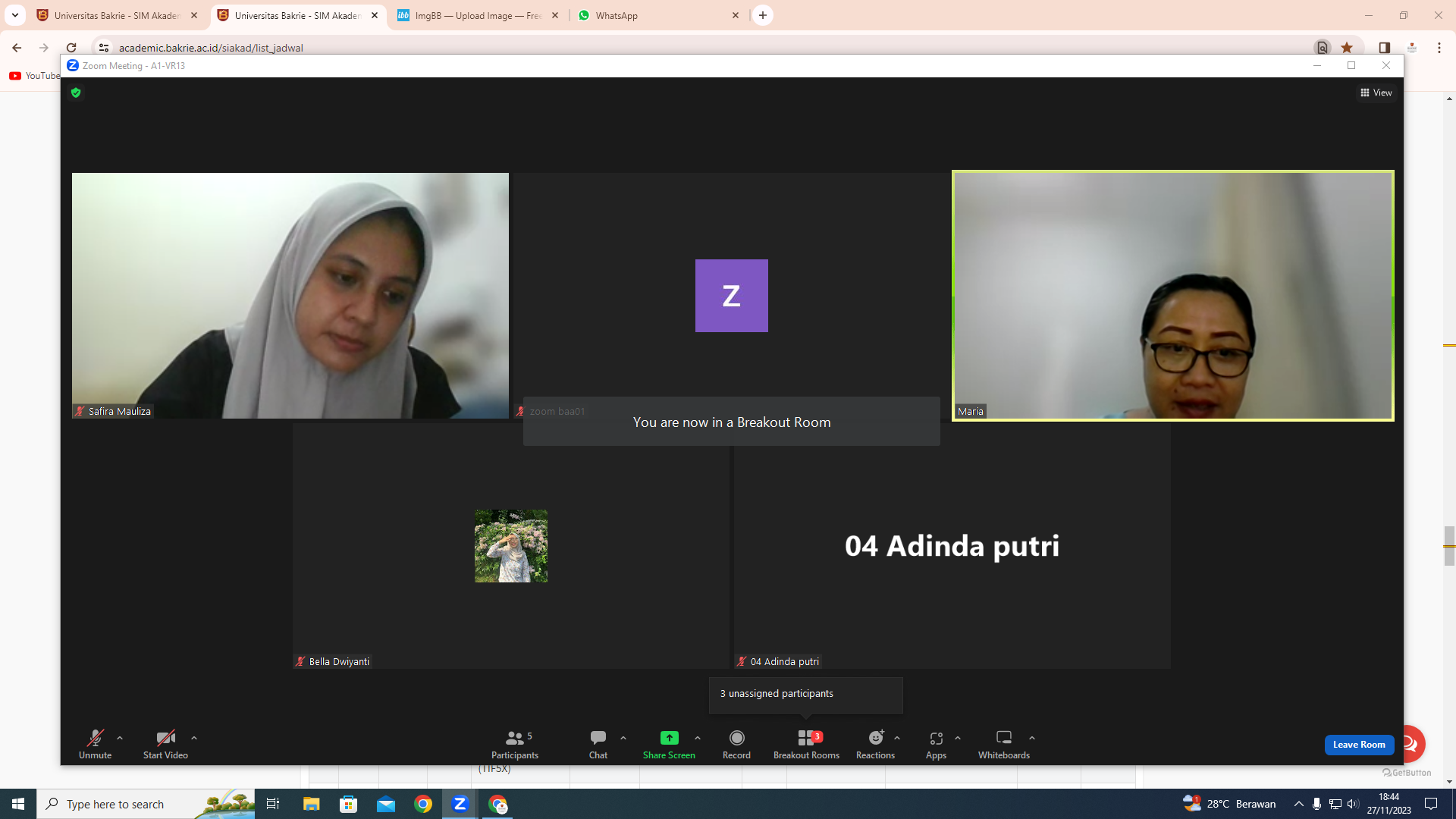Open Chrome's side panel
The image size is (1456, 819).
[x=1385, y=48]
